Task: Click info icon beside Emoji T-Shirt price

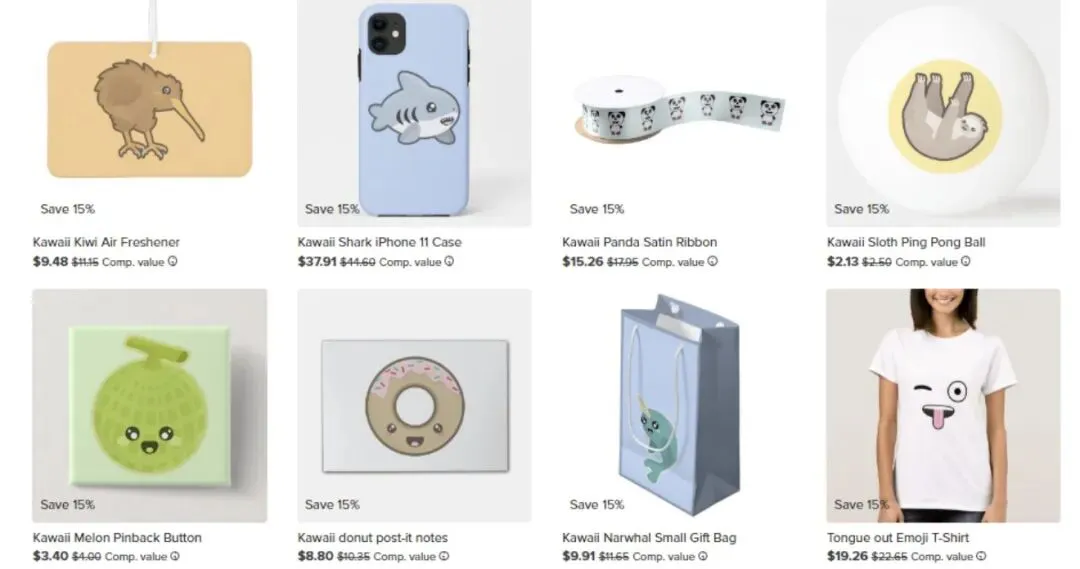Action: tap(981, 557)
